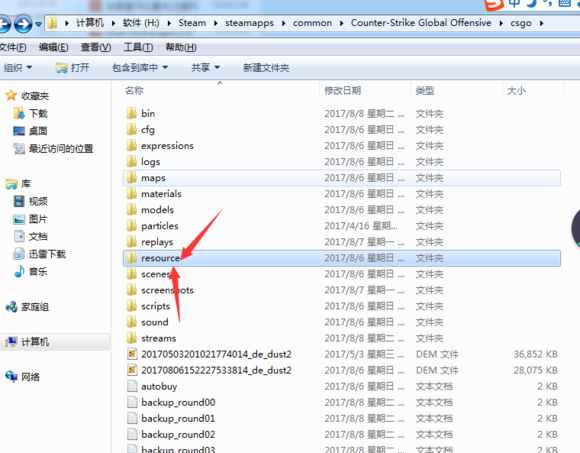Open Recent Places in sidebar
The height and width of the screenshot is (453, 580).
point(53,149)
